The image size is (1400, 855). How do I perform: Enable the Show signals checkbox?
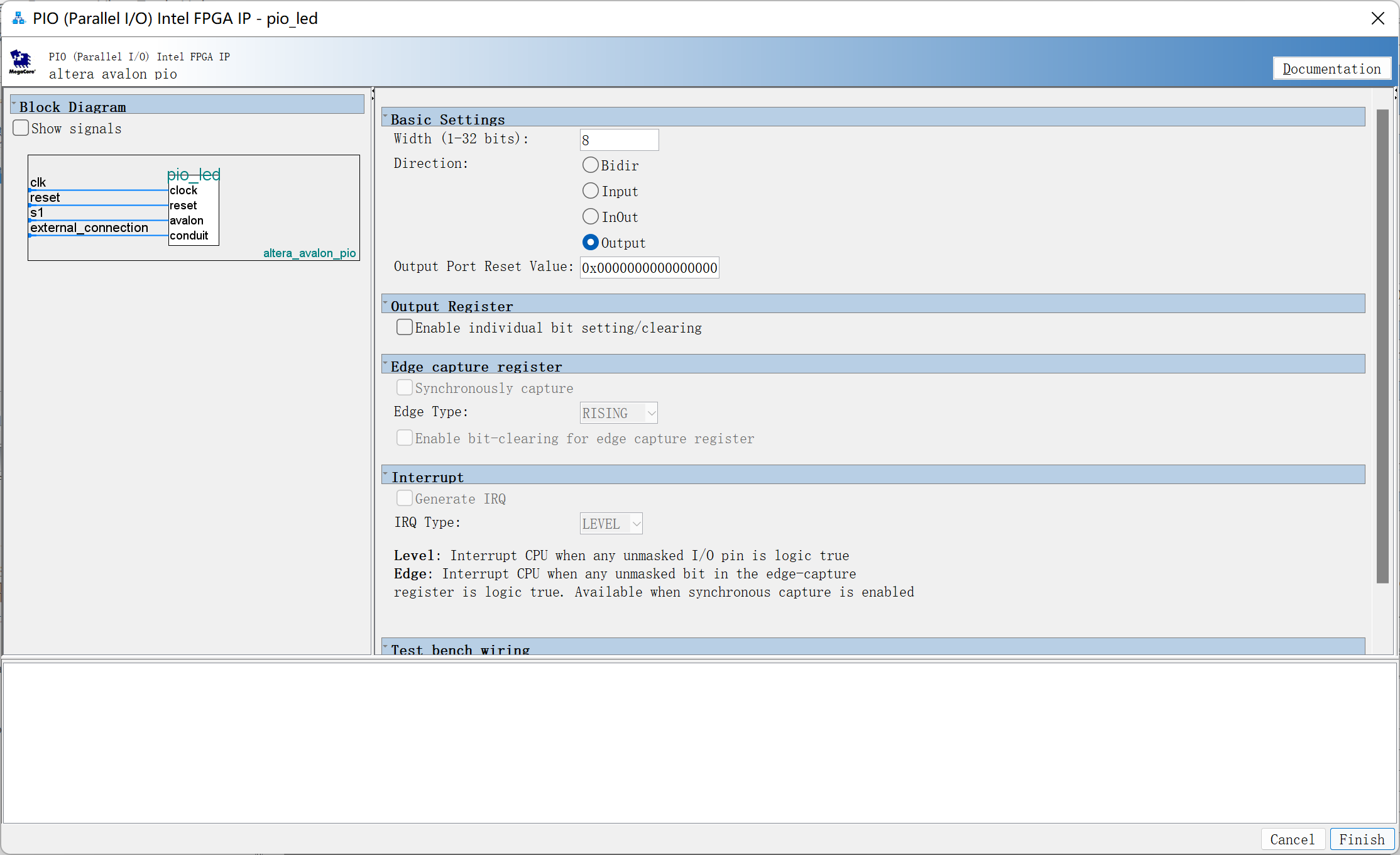[x=21, y=128]
